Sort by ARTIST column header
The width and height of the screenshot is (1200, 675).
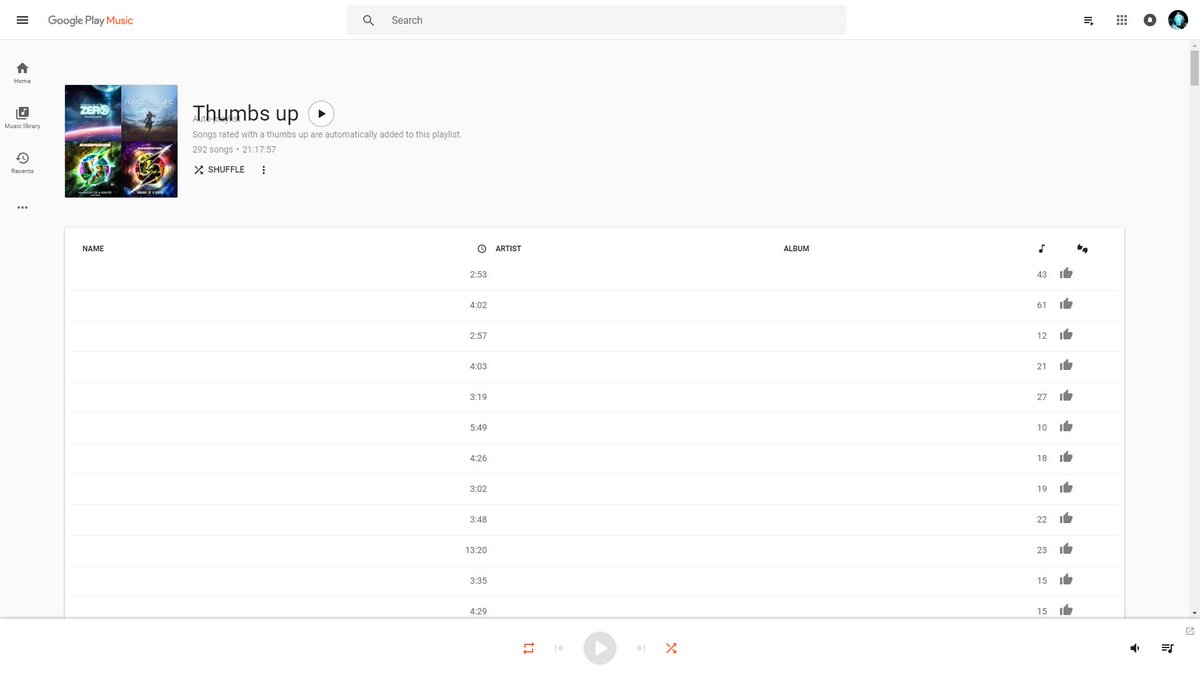[x=508, y=249]
